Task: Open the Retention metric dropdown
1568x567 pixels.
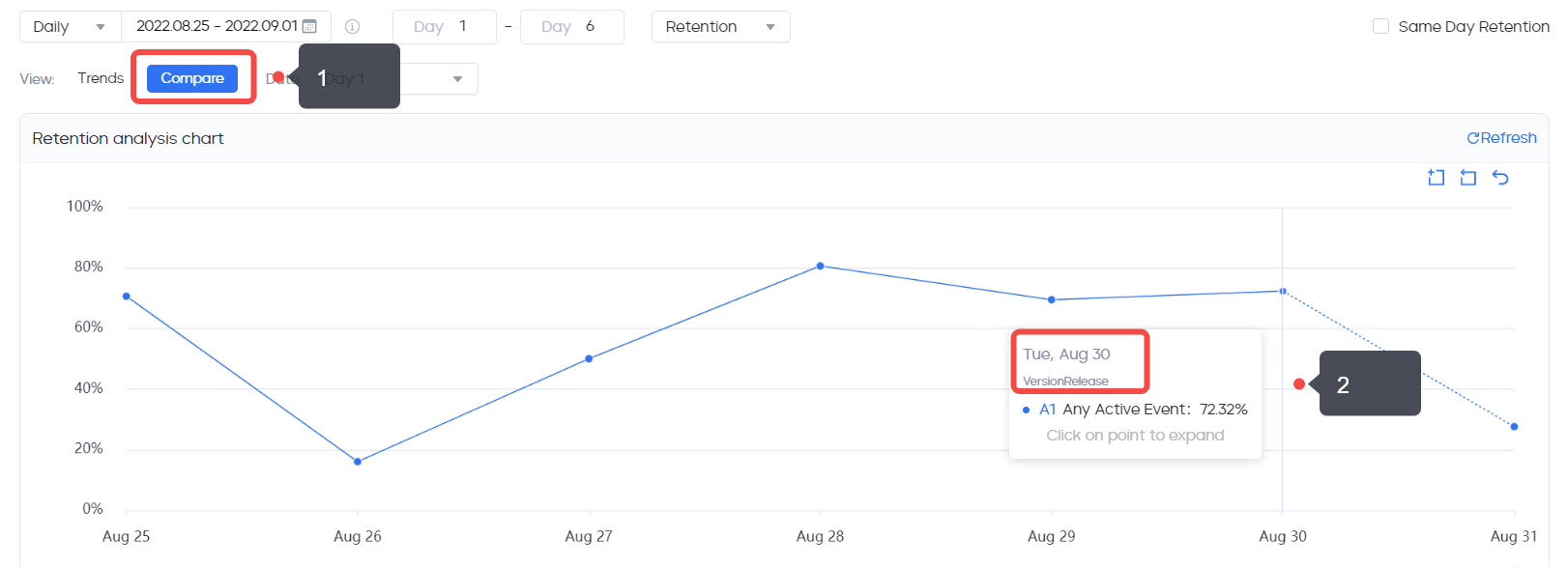Action: coord(721,27)
